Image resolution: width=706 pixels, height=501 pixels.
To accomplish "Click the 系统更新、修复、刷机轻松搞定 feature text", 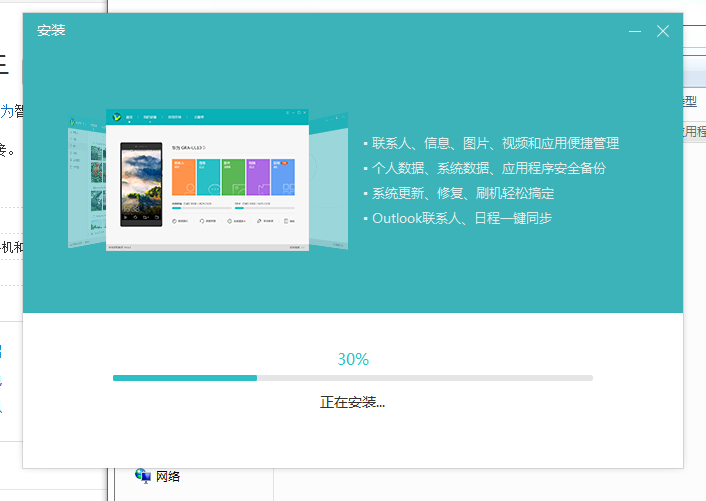I will pos(463,194).
